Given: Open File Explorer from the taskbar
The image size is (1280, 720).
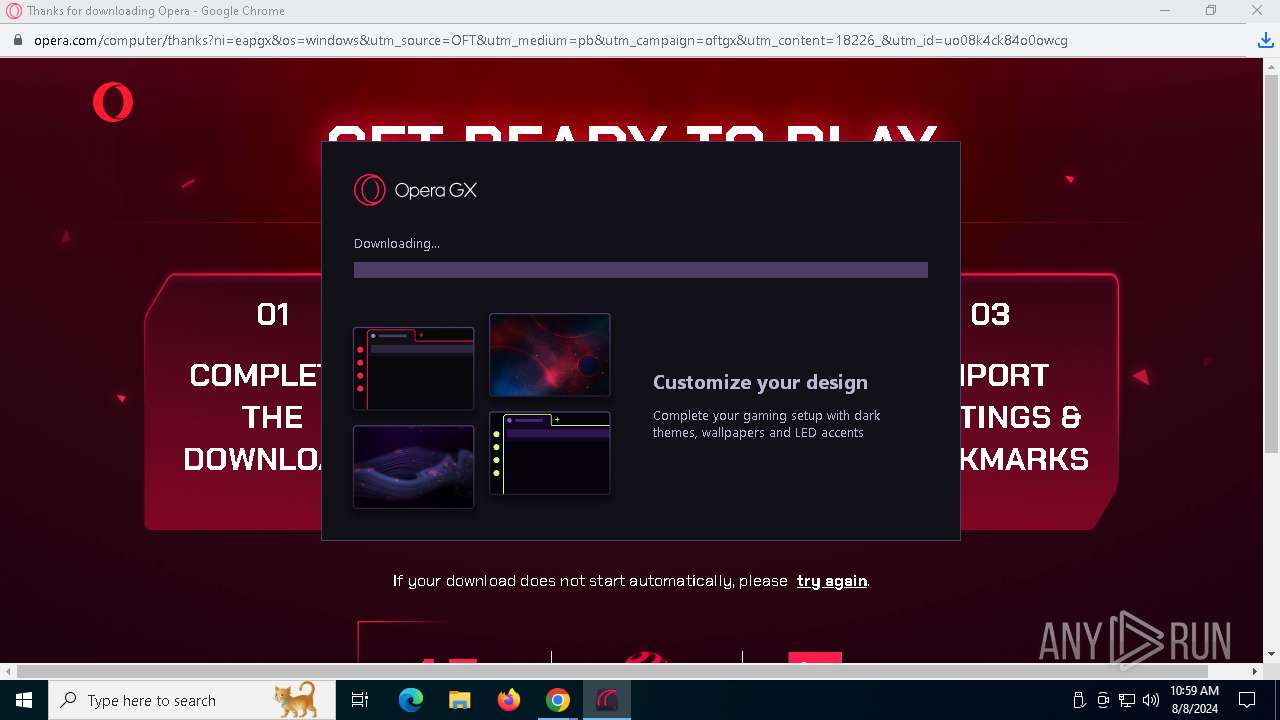Looking at the screenshot, I should (459, 700).
